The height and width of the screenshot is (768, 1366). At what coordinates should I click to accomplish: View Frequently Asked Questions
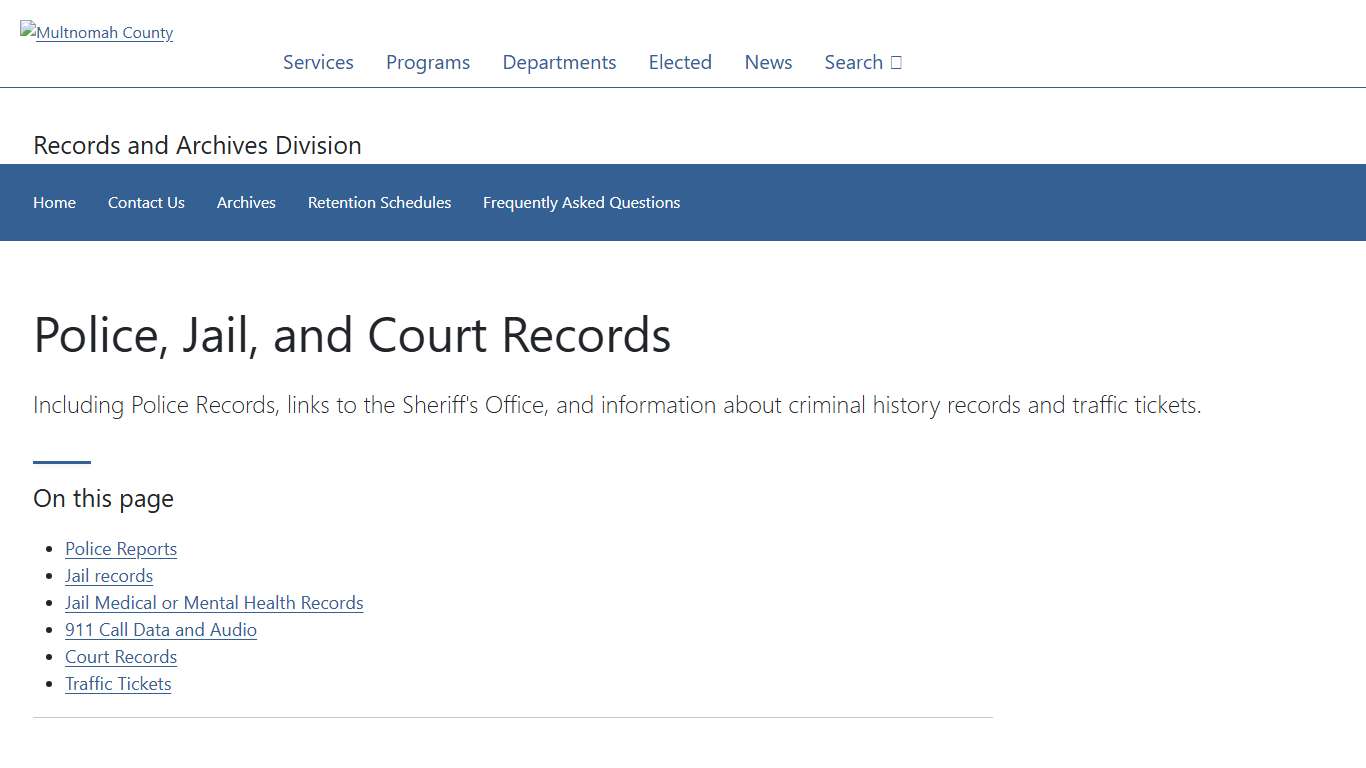click(x=581, y=202)
